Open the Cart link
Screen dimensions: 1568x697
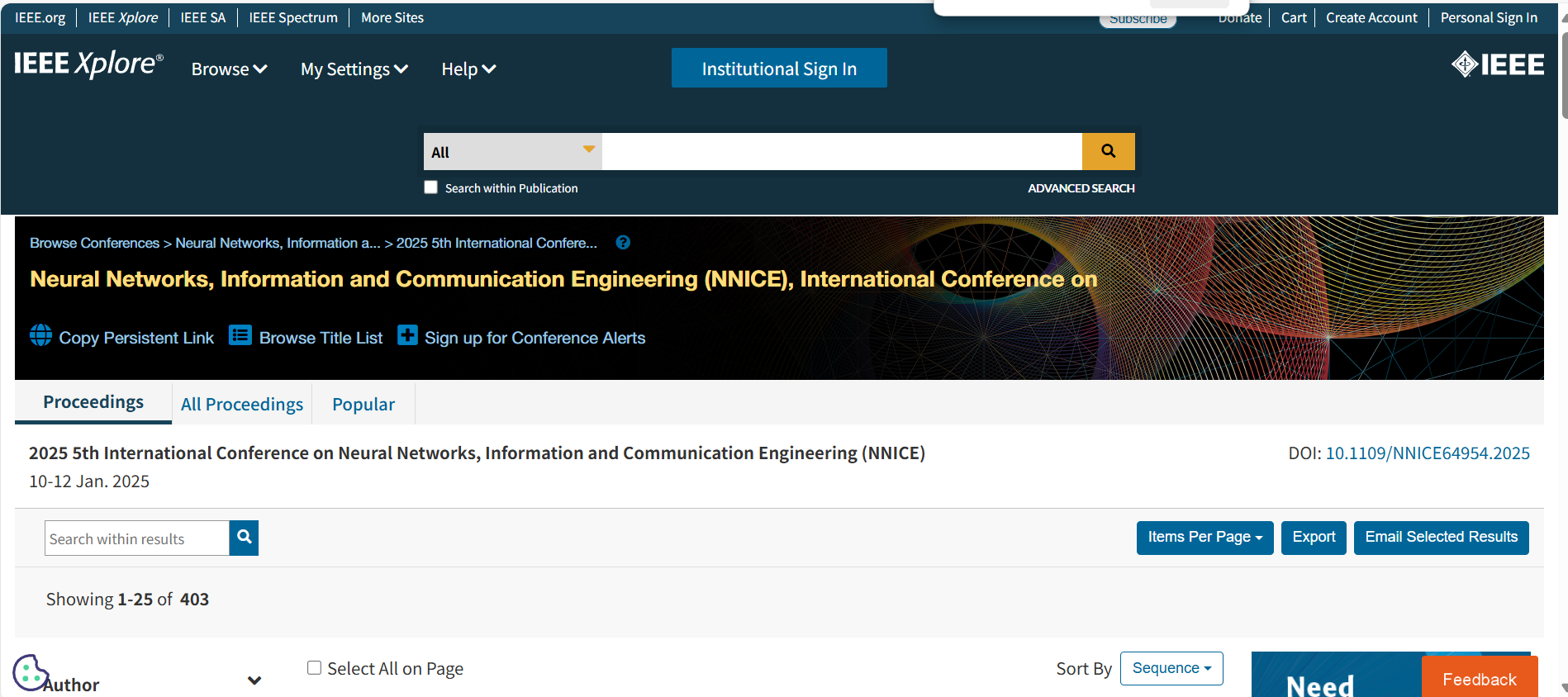coord(1294,17)
